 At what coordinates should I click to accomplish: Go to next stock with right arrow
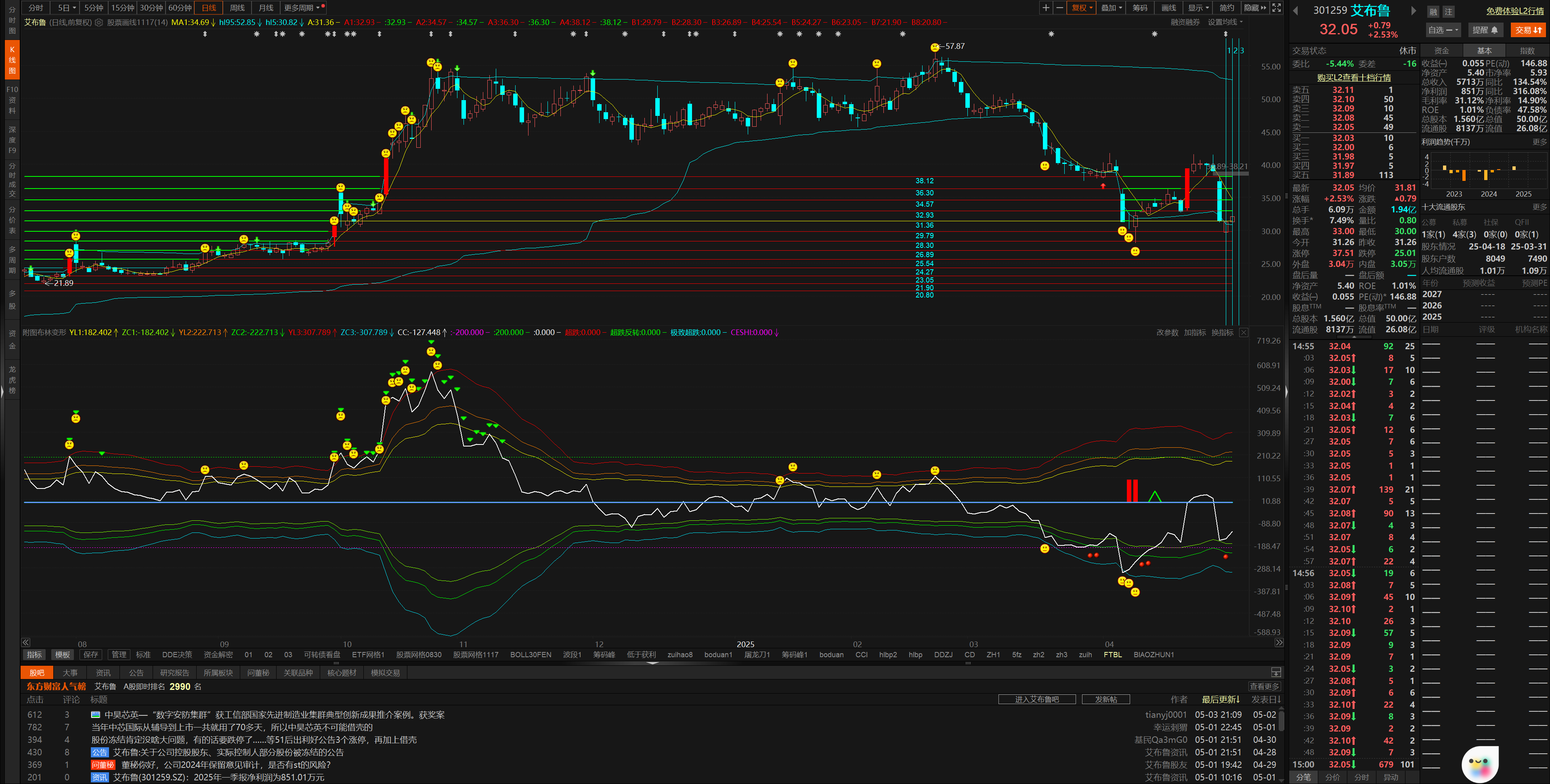1414,11
